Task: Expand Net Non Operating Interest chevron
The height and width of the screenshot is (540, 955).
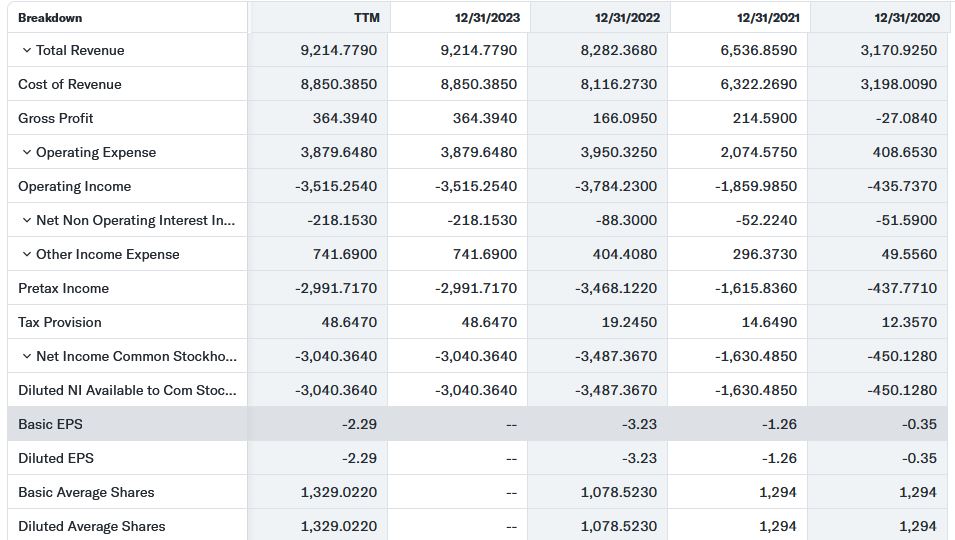Action: click(26, 220)
